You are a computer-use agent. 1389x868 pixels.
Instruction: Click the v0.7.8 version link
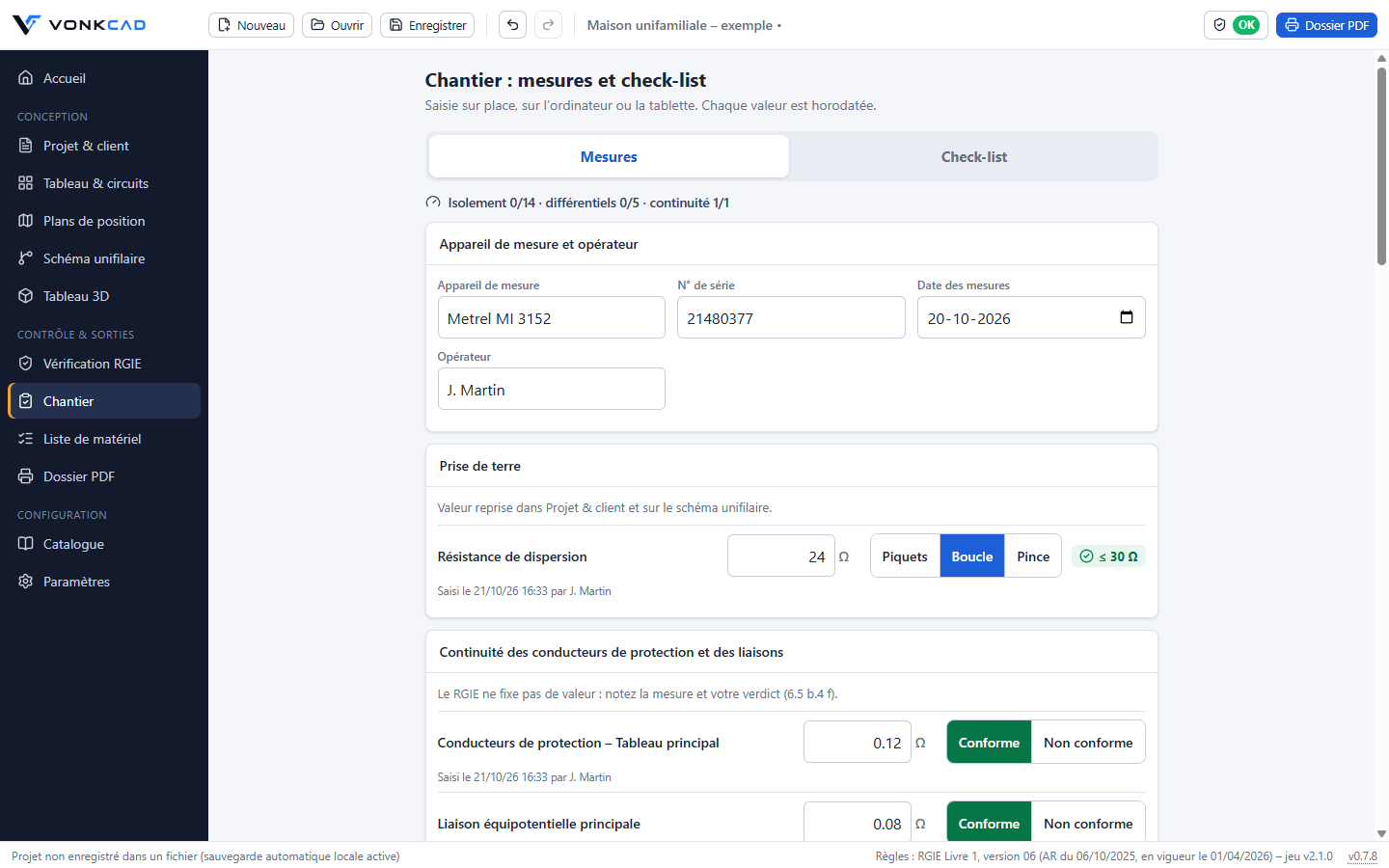1362,856
